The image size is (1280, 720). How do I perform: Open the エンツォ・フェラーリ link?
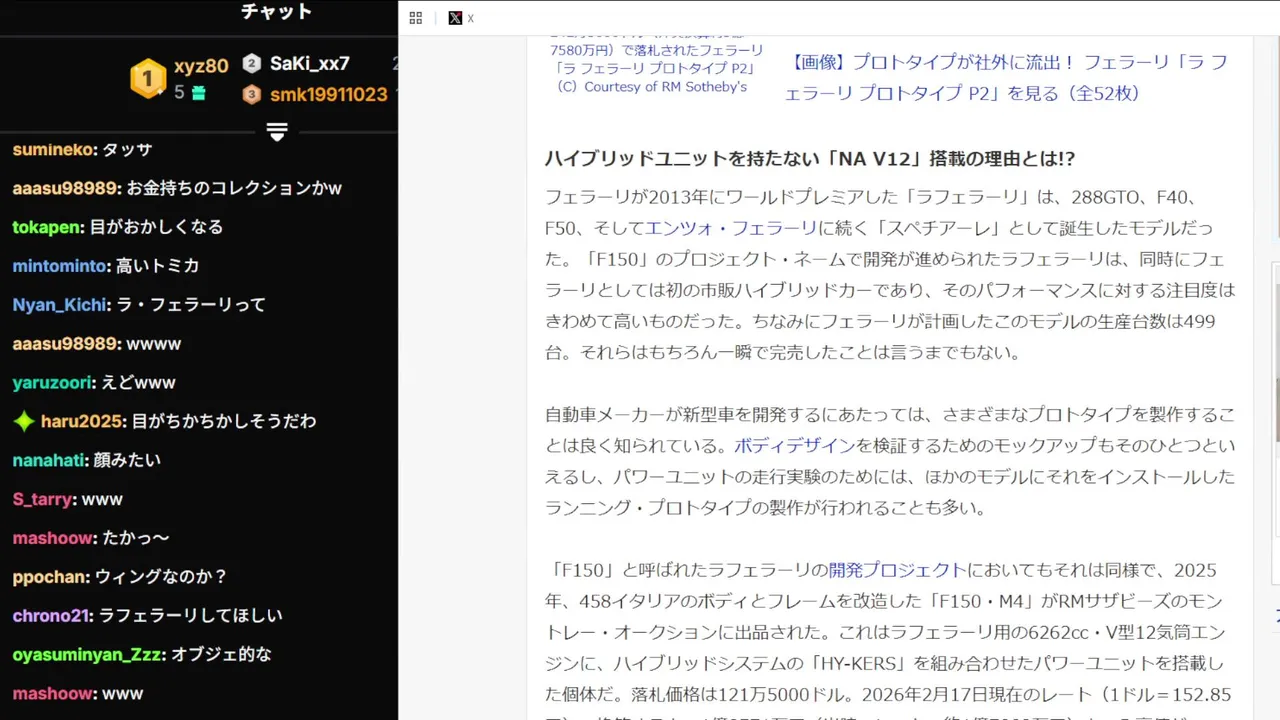click(x=731, y=228)
